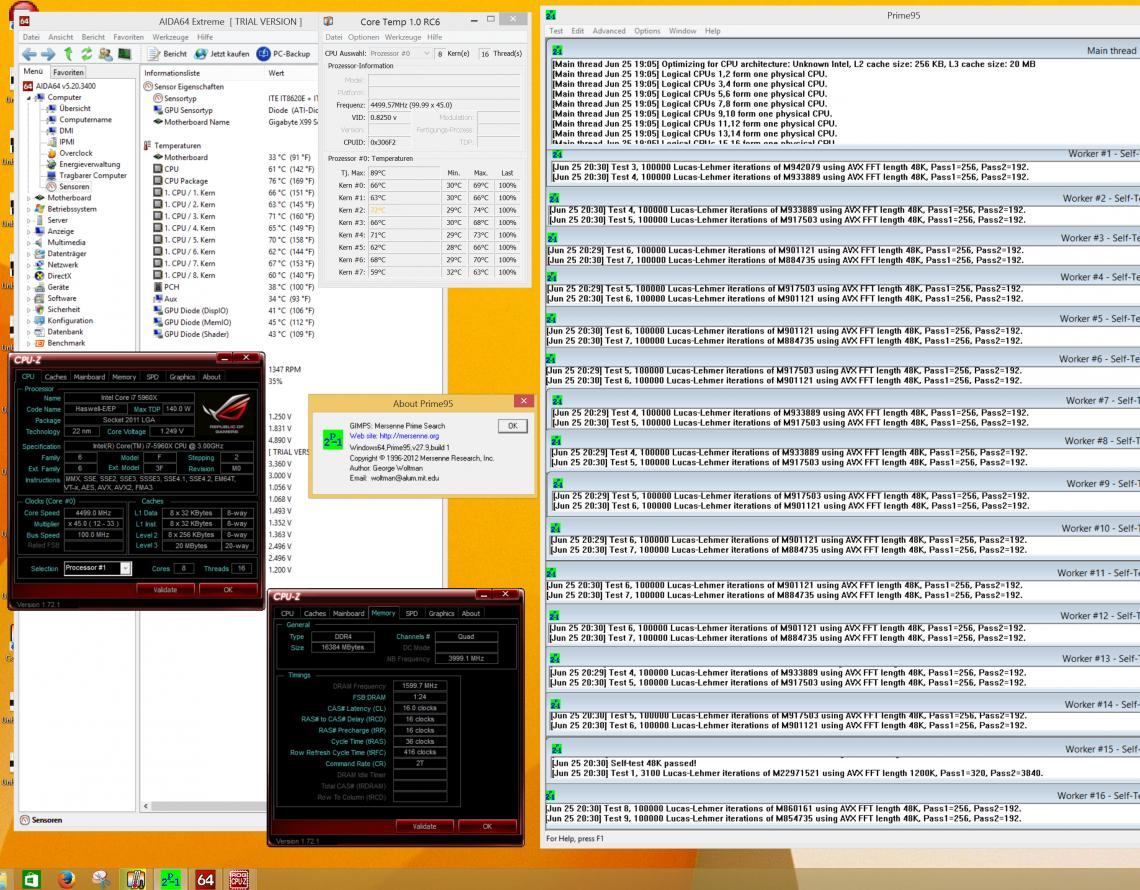Image resolution: width=1140 pixels, height=890 pixels.
Task: Select GPU Diode (Shader) row
Action: [x=233, y=334]
